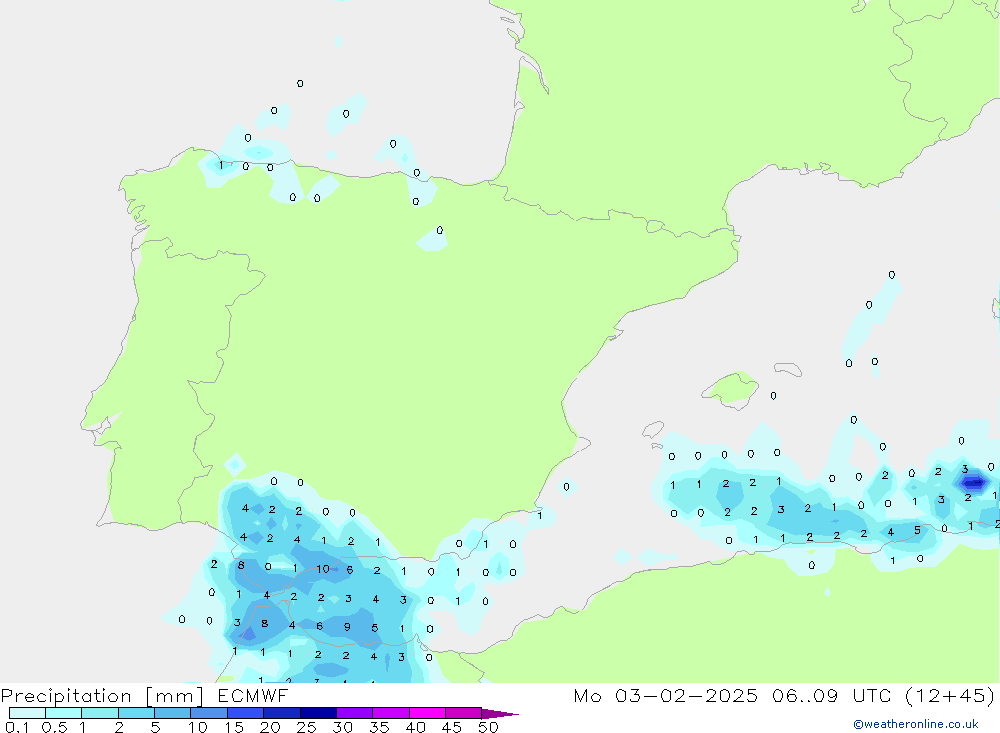Select the 25 to 30 mm legend swatch

pos(318,713)
